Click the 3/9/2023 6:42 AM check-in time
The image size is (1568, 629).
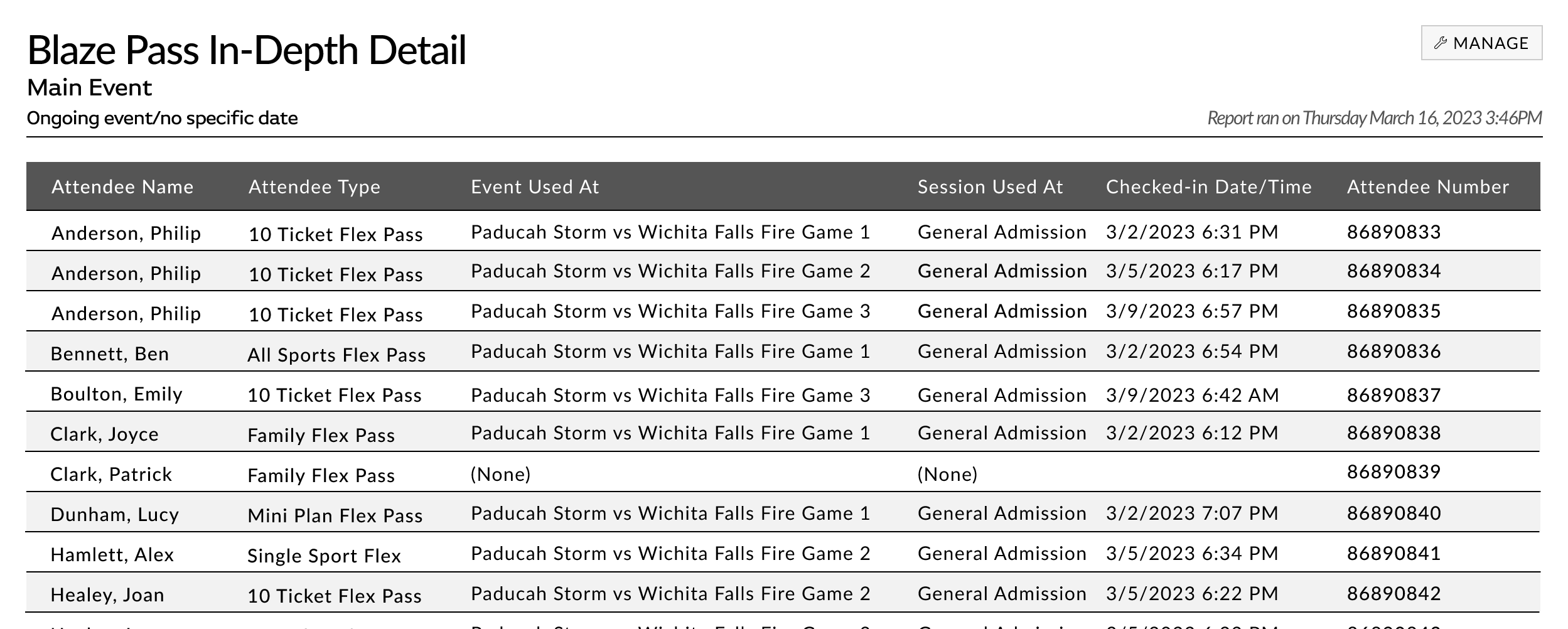[x=1192, y=395]
